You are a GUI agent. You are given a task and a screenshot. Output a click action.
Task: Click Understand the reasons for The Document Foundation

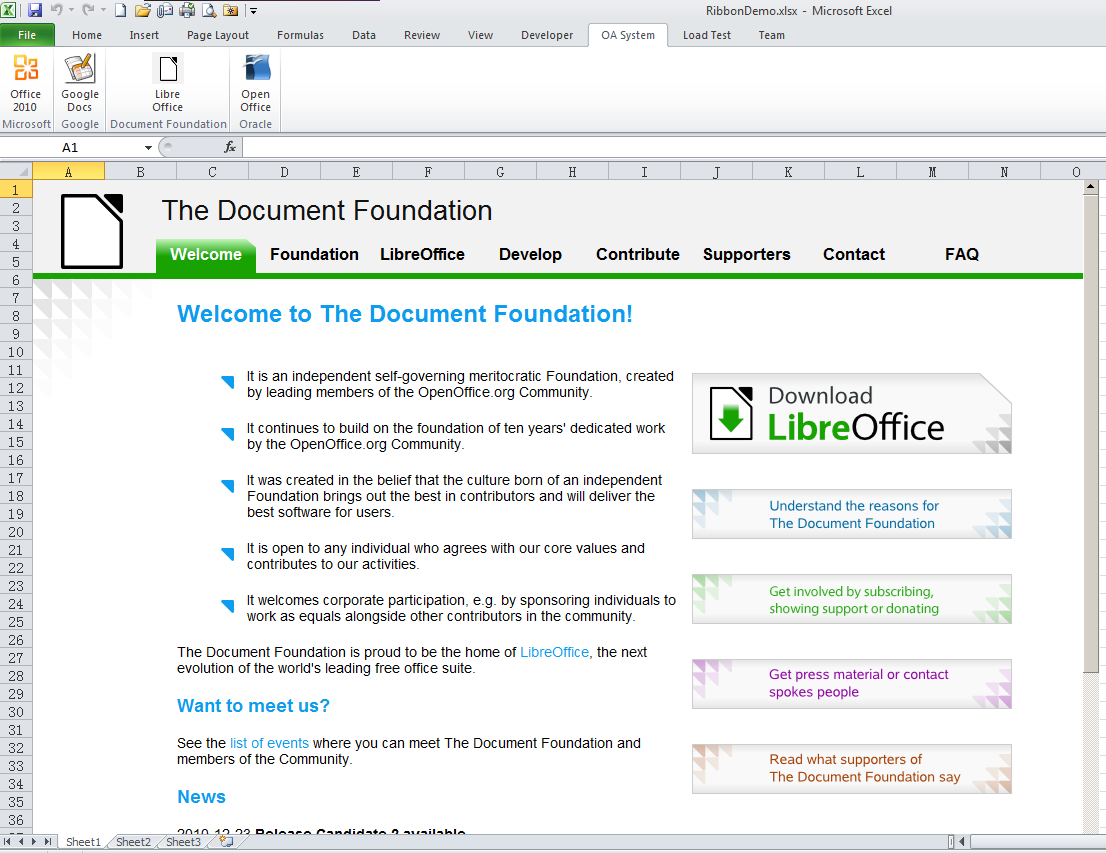pyautogui.click(x=851, y=514)
